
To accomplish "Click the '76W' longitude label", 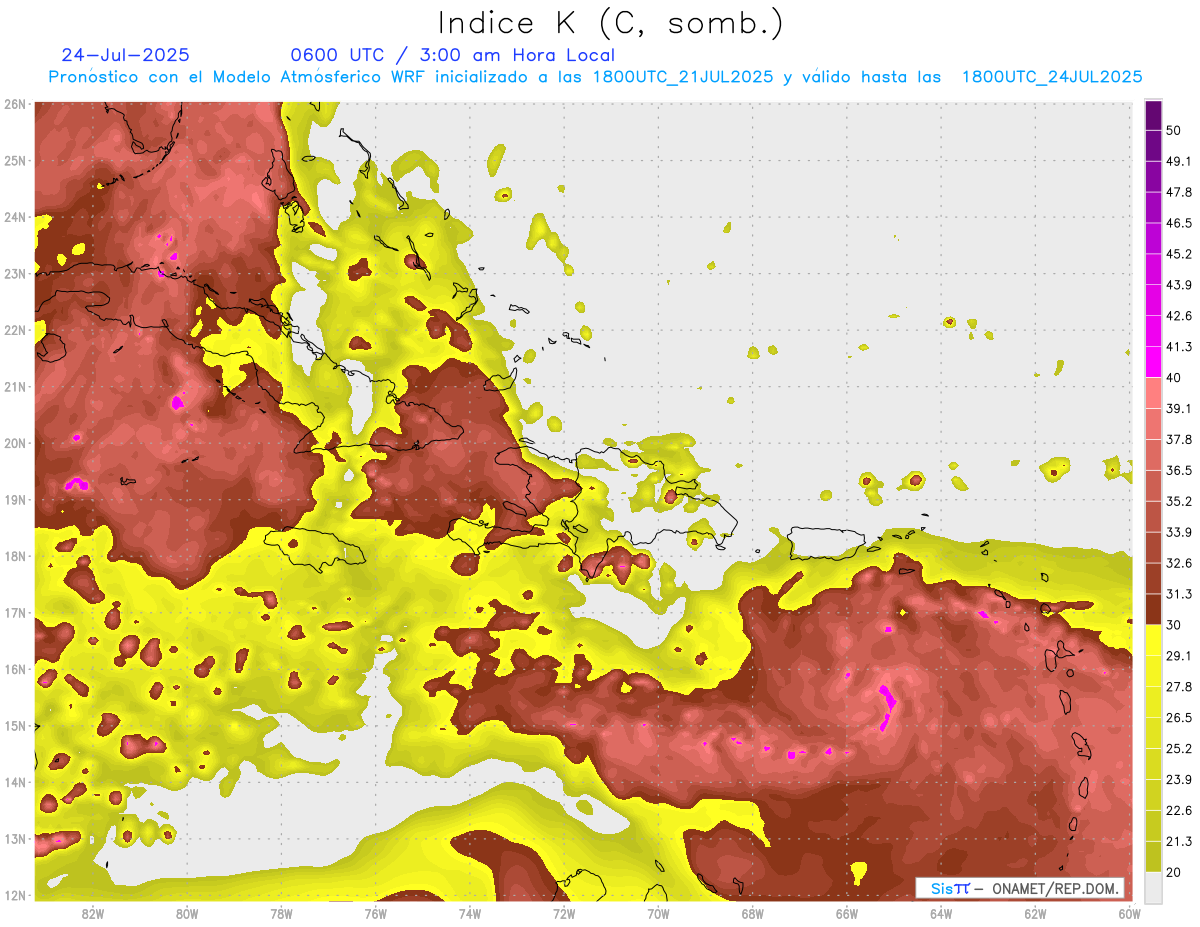I will point(375,913).
